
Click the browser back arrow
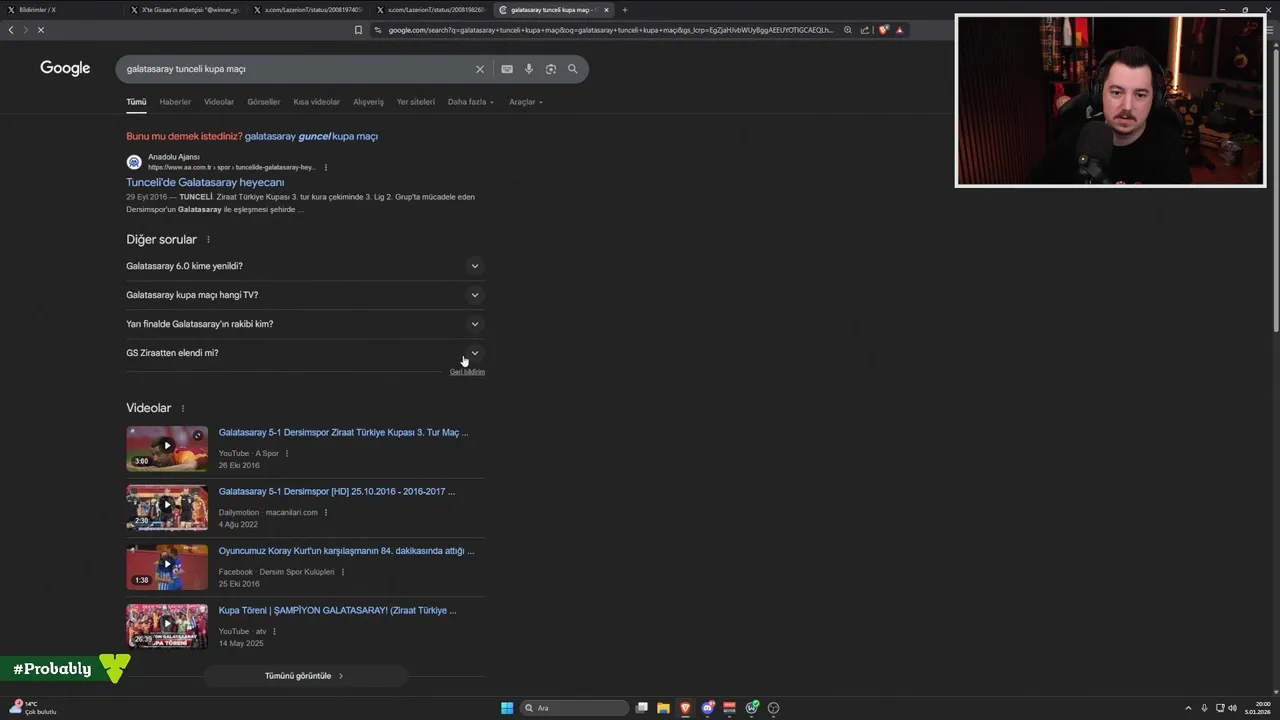click(x=11, y=30)
